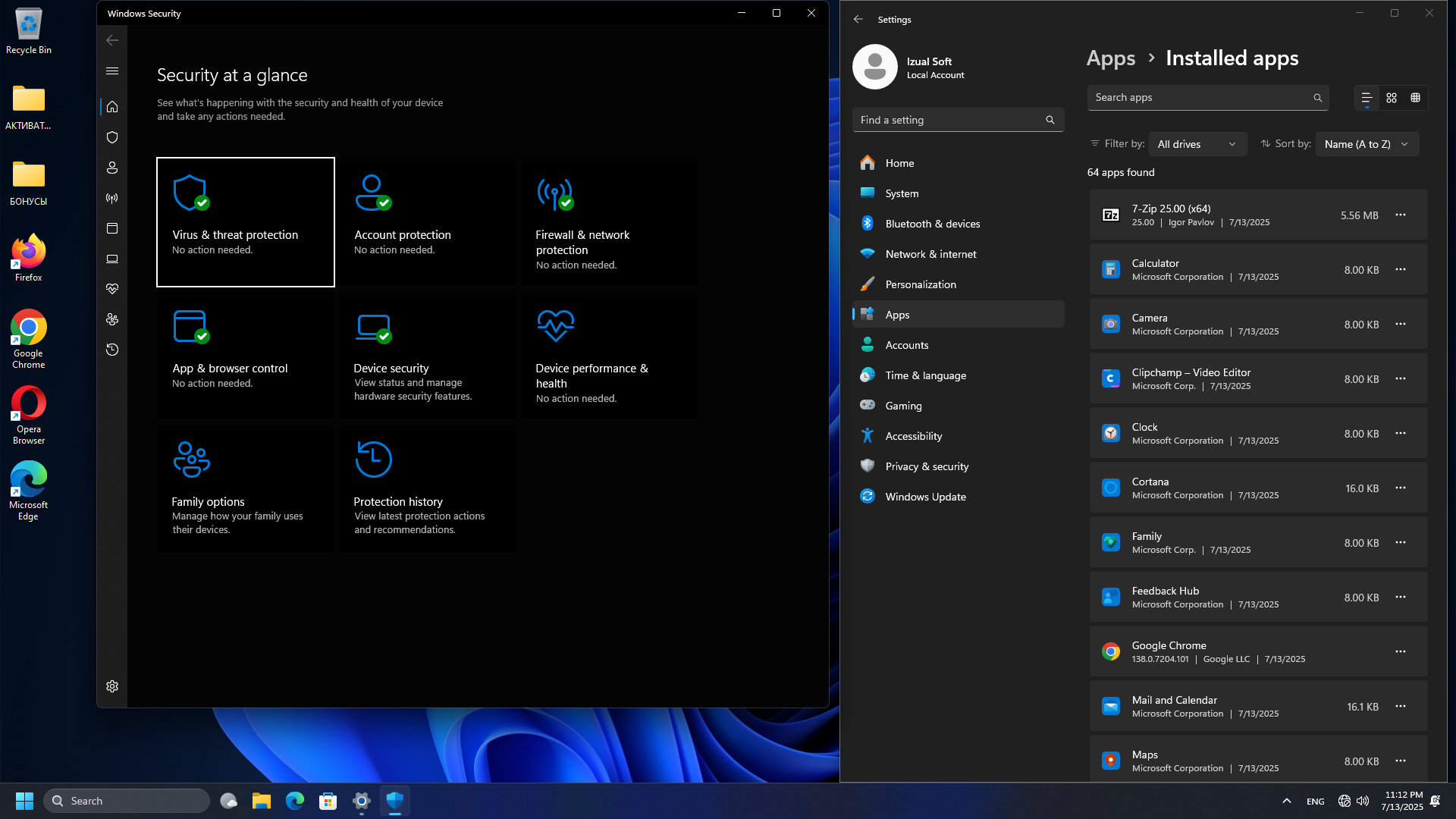Go back in the Settings window
The width and height of the screenshot is (1456, 819).
click(x=858, y=20)
